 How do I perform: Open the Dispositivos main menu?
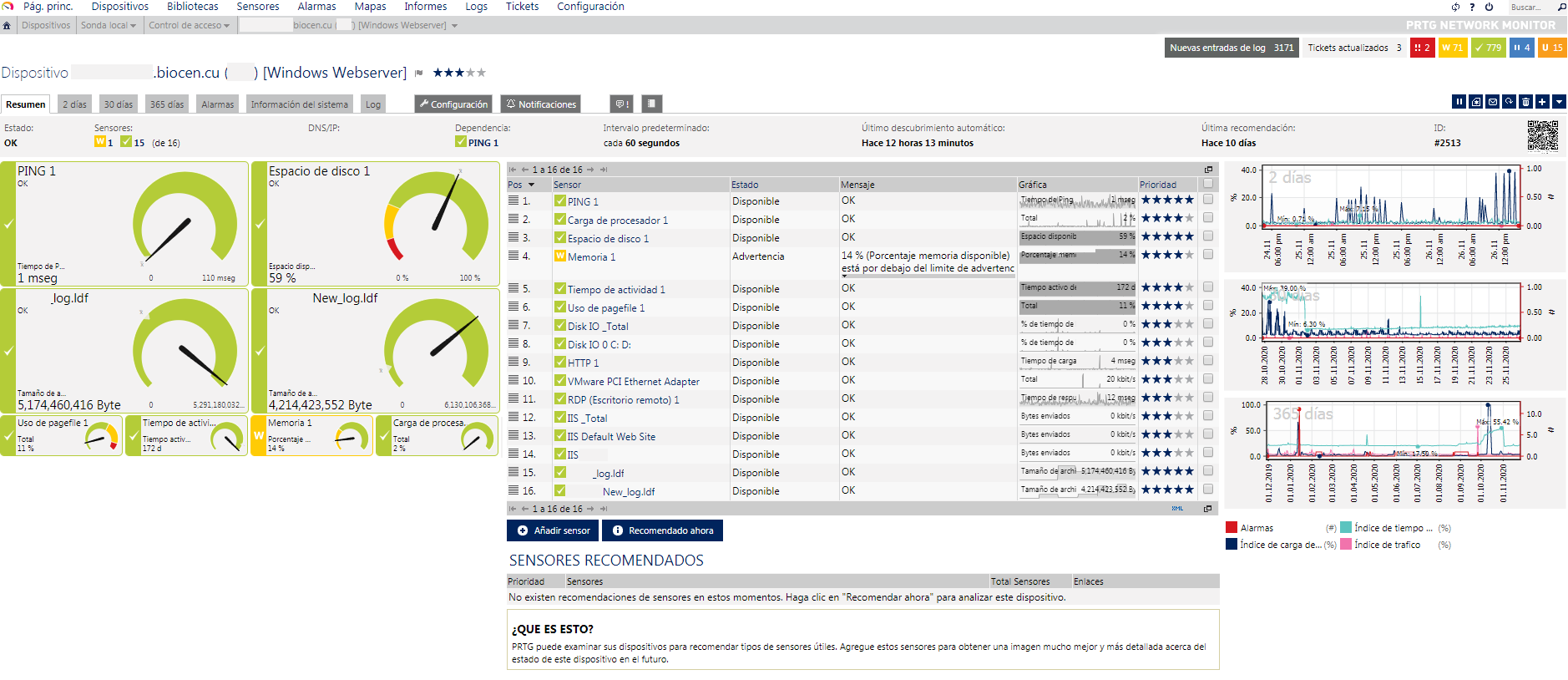(119, 7)
